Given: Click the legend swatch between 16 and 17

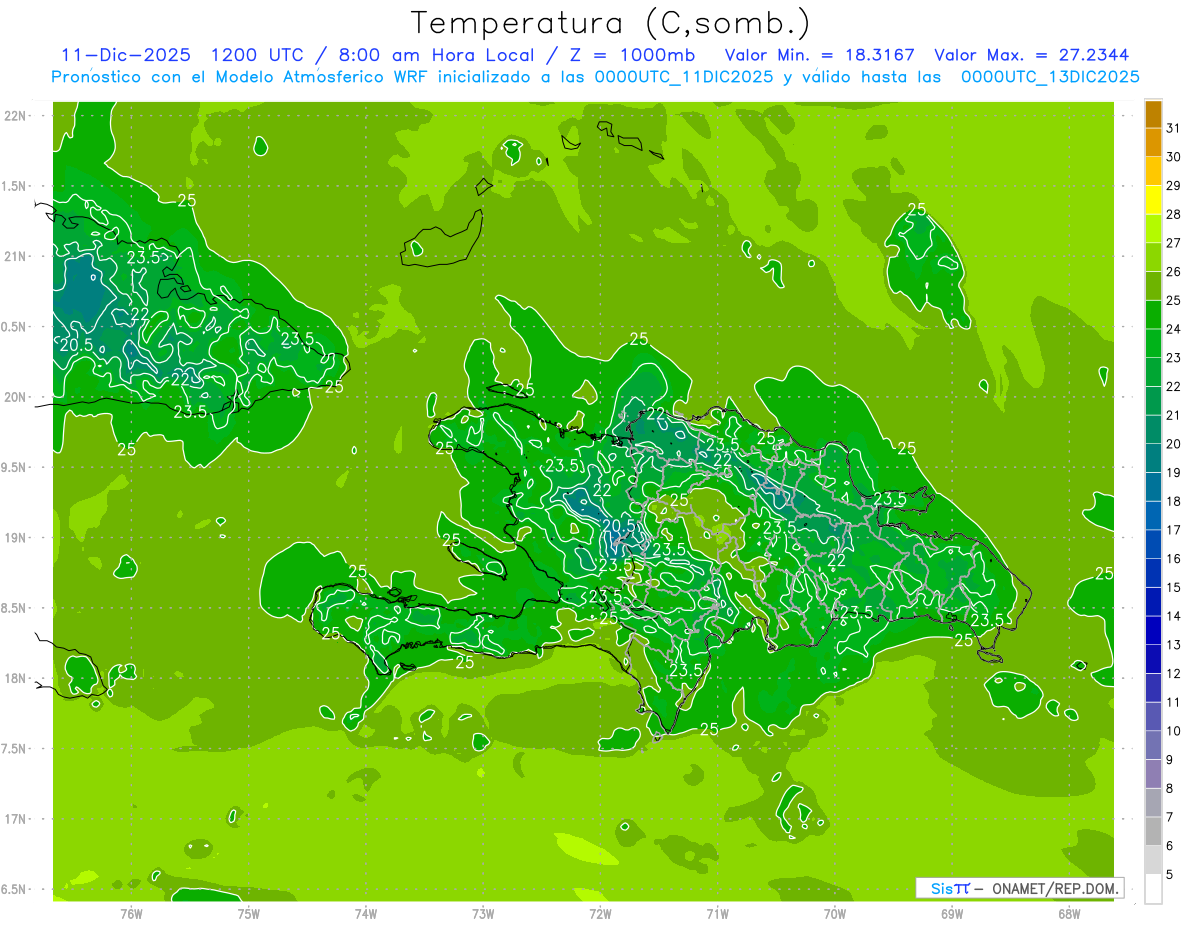Looking at the screenshot, I should point(1153,545).
